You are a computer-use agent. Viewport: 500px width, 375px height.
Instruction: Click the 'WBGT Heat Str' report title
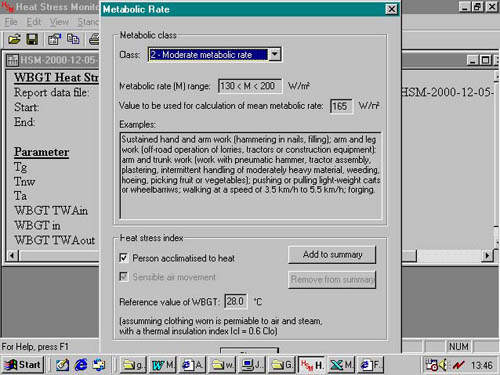coord(56,78)
